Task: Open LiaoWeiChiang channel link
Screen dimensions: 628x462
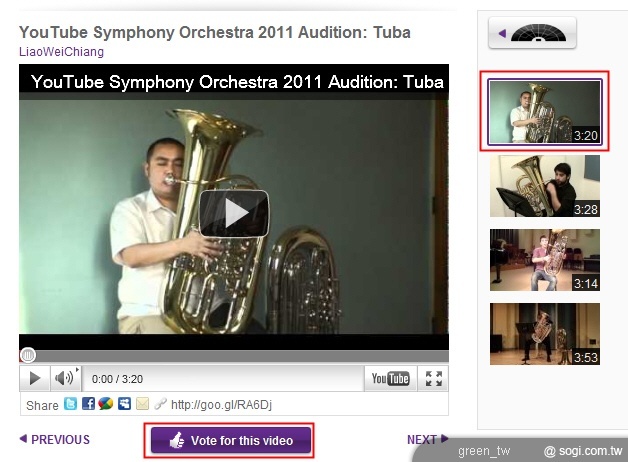Action: [61, 52]
